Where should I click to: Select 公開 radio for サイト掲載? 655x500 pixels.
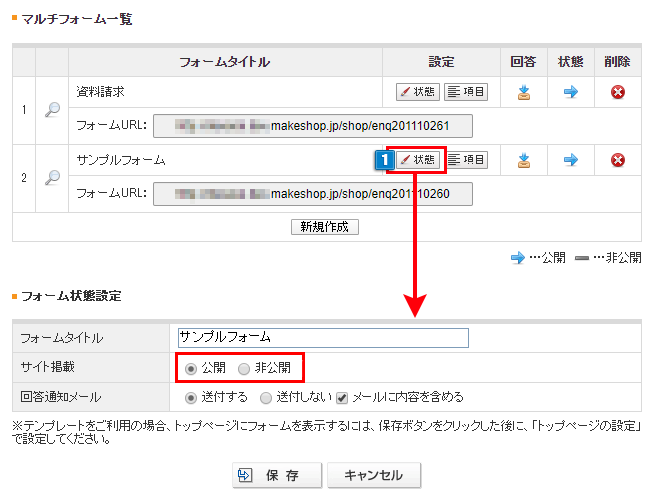point(190,369)
